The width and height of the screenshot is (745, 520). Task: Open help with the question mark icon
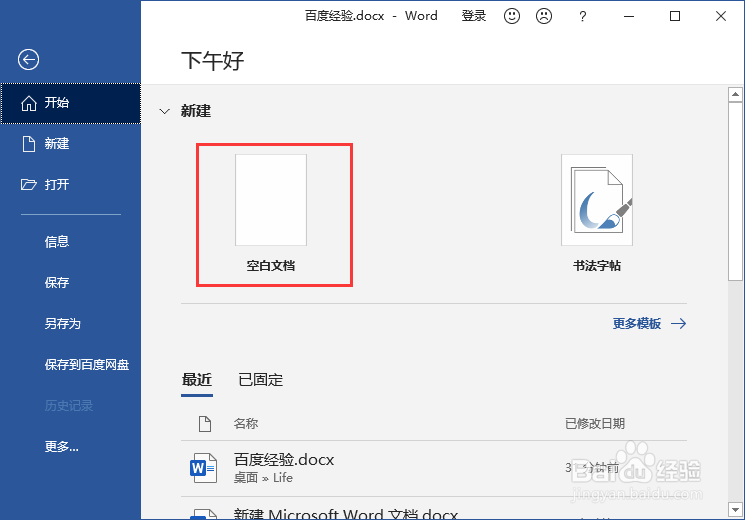click(x=583, y=17)
